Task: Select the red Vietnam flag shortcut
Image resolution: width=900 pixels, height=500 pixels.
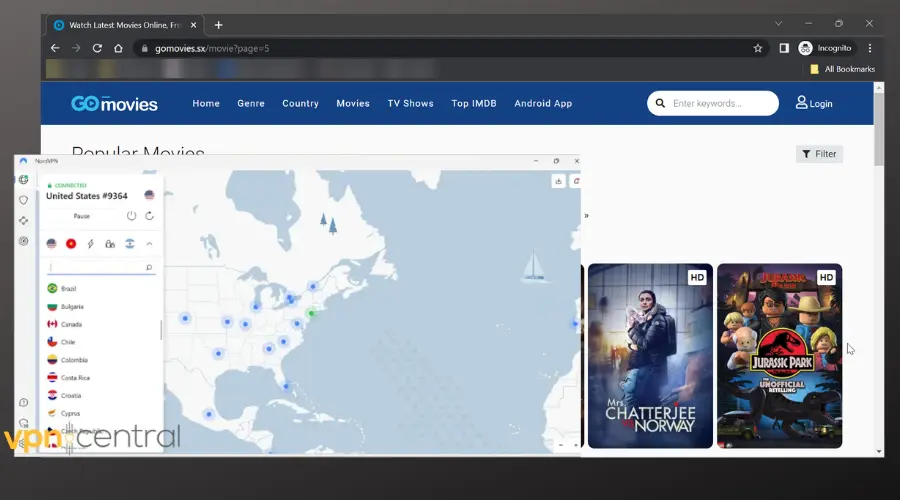Action: coord(71,244)
